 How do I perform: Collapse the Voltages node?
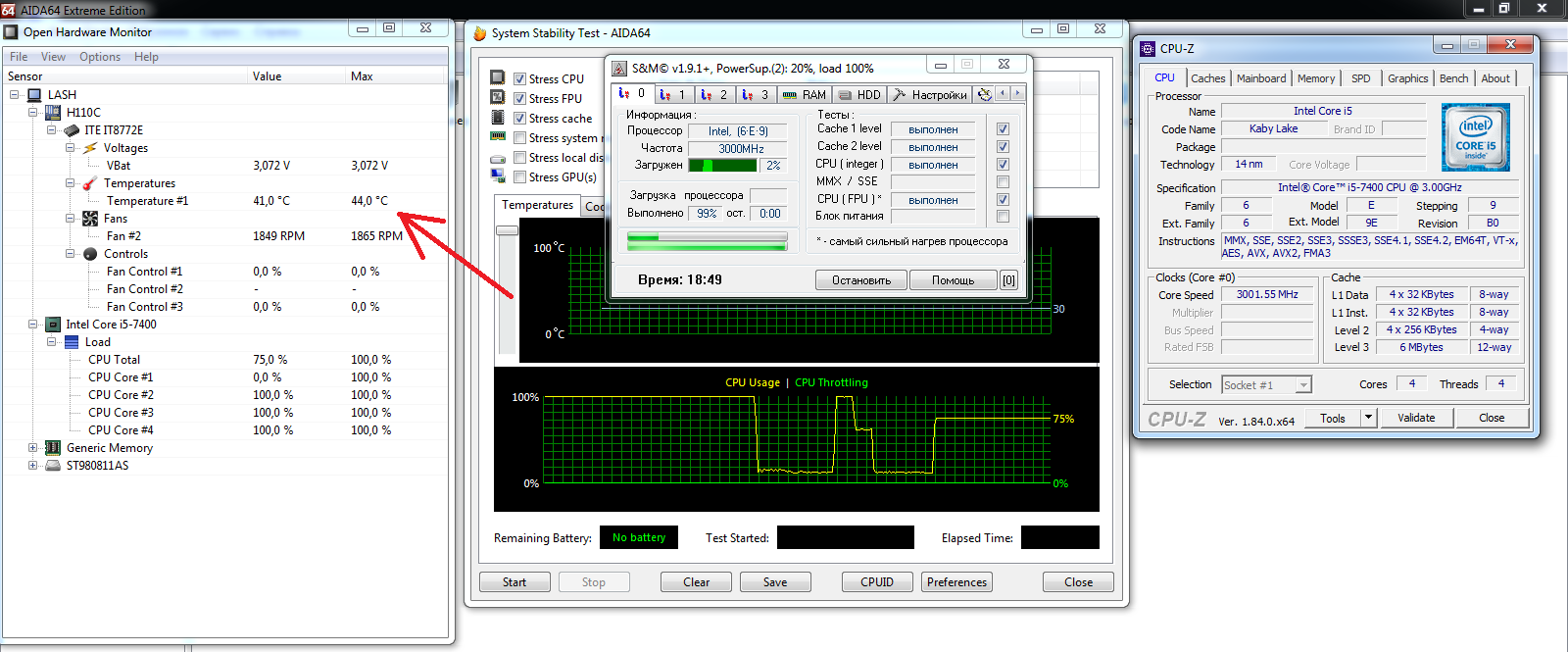click(x=71, y=148)
